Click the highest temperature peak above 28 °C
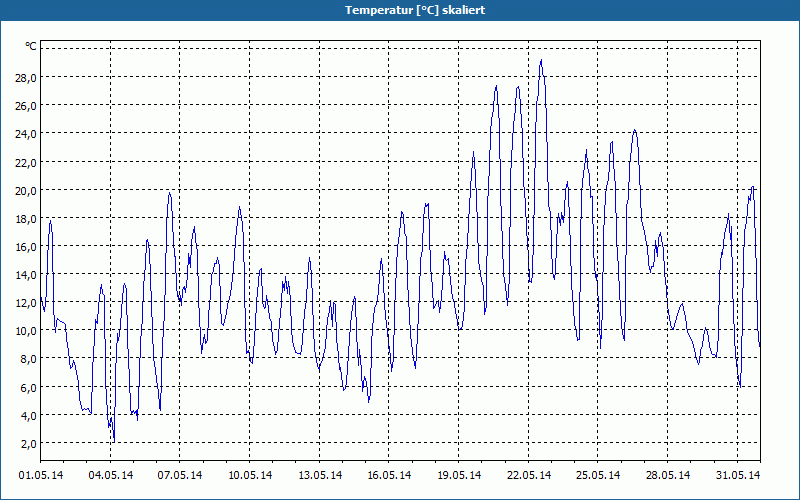Image resolution: width=800 pixels, height=500 pixels. point(541,60)
